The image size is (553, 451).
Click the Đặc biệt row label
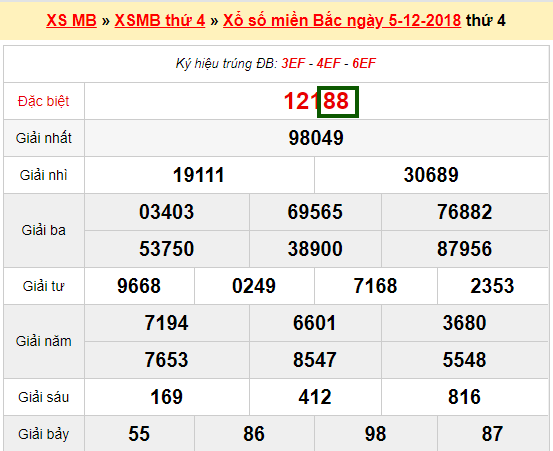[x=44, y=102]
